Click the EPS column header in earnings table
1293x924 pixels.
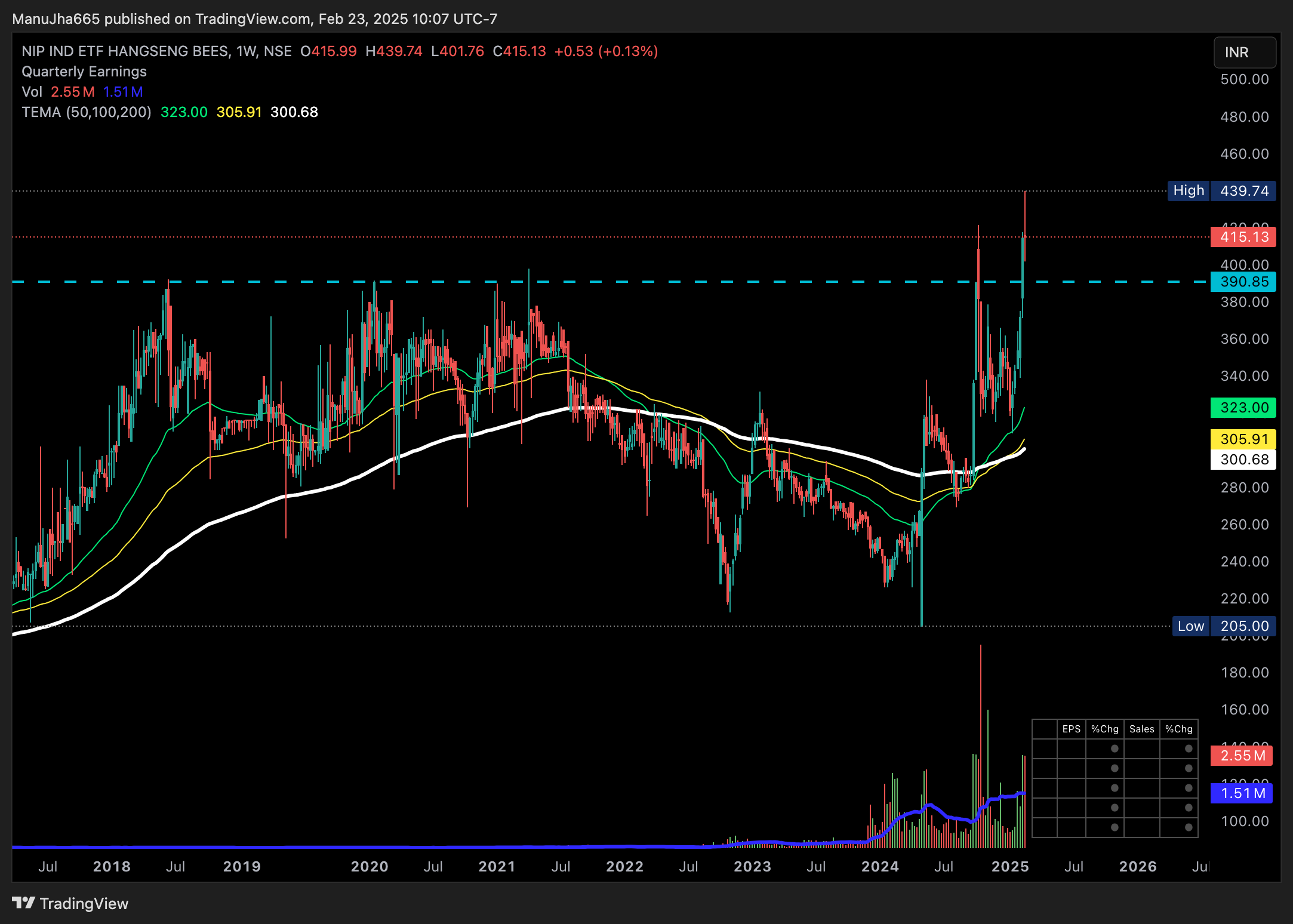[x=1072, y=729]
